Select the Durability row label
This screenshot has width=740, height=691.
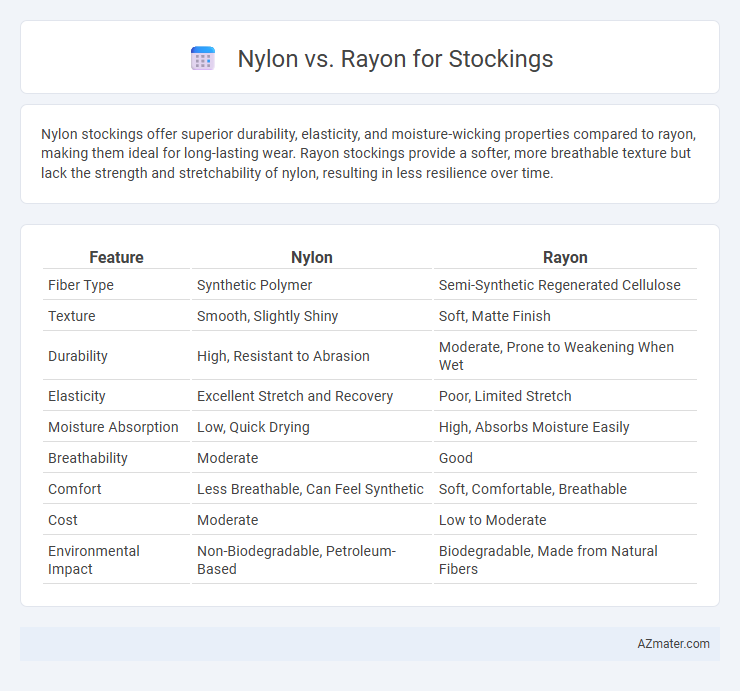[78, 356]
